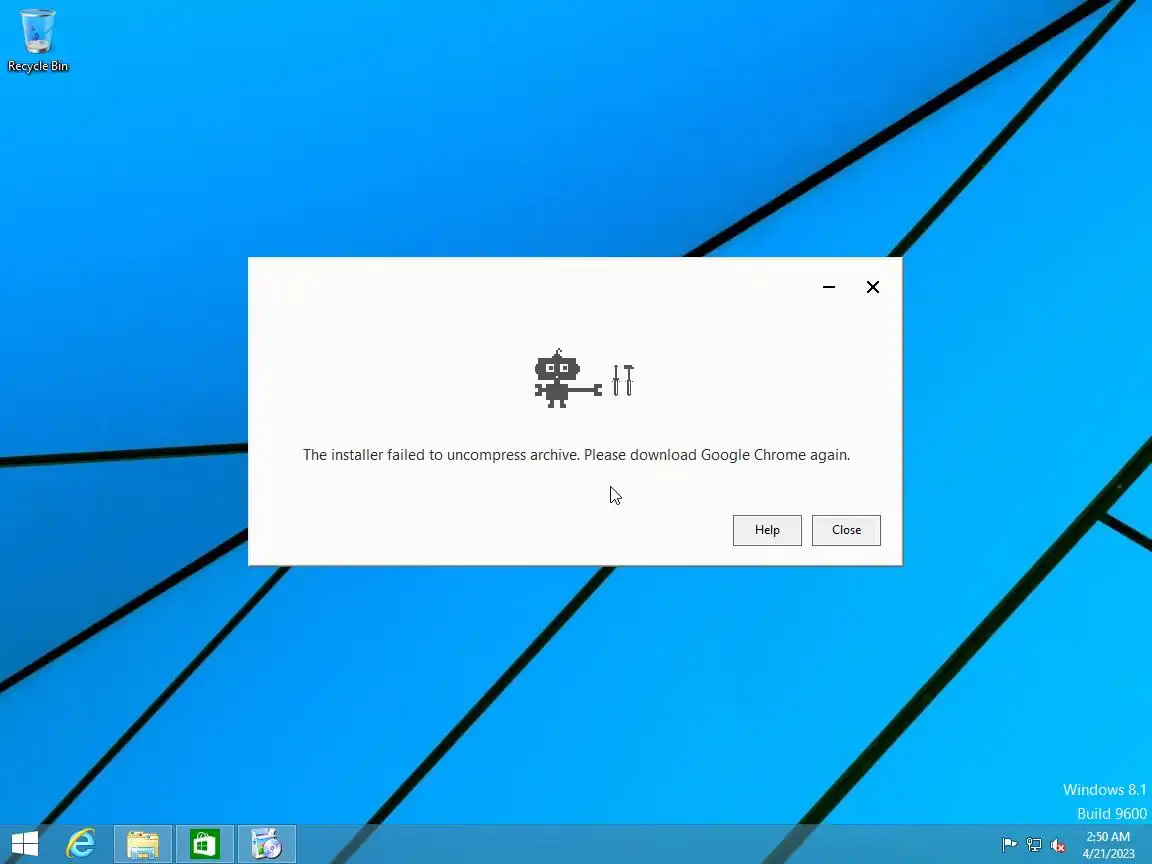Click the Close button in installer dialog
This screenshot has width=1152, height=864.
[x=846, y=530]
